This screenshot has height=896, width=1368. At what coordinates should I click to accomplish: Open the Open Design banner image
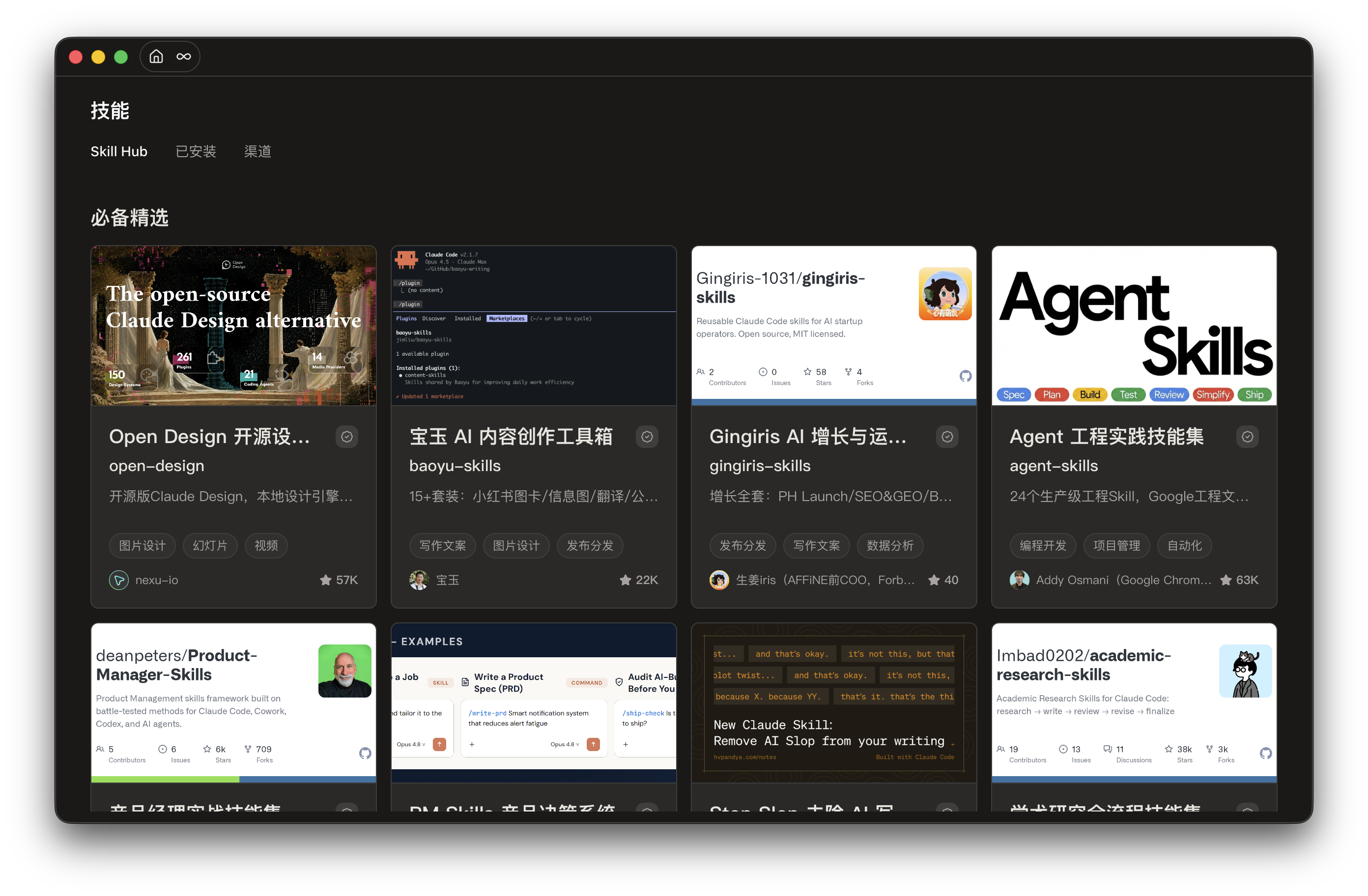[x=233, y=326]
